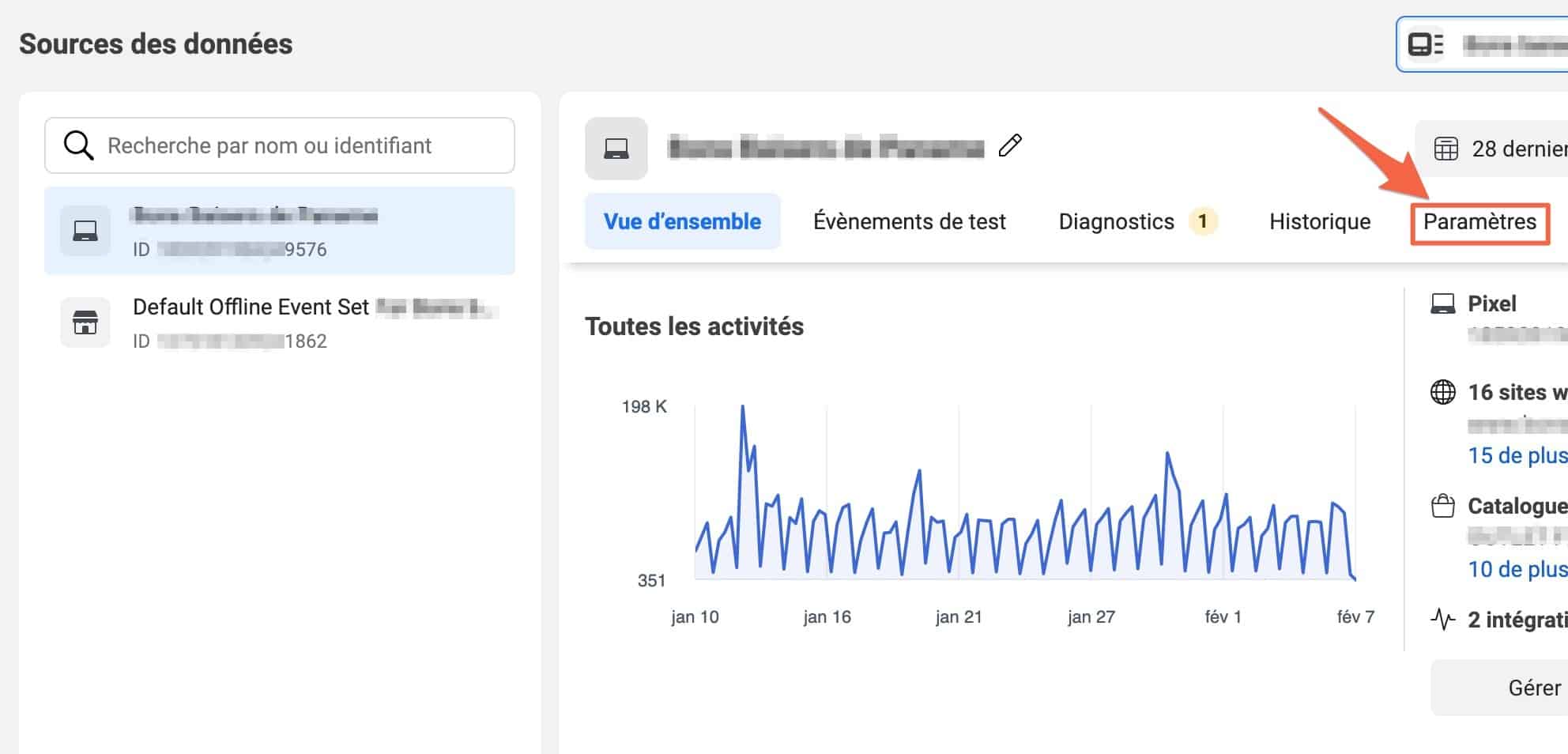The width and height of the screenshot is (1568, 754).
Task: Click the Sources des données title
Action: 156,44
